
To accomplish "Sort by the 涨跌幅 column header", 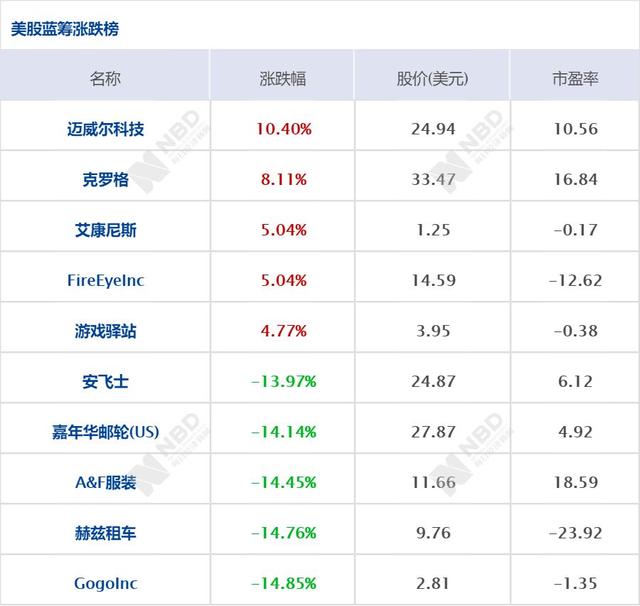I will (284, 78).
